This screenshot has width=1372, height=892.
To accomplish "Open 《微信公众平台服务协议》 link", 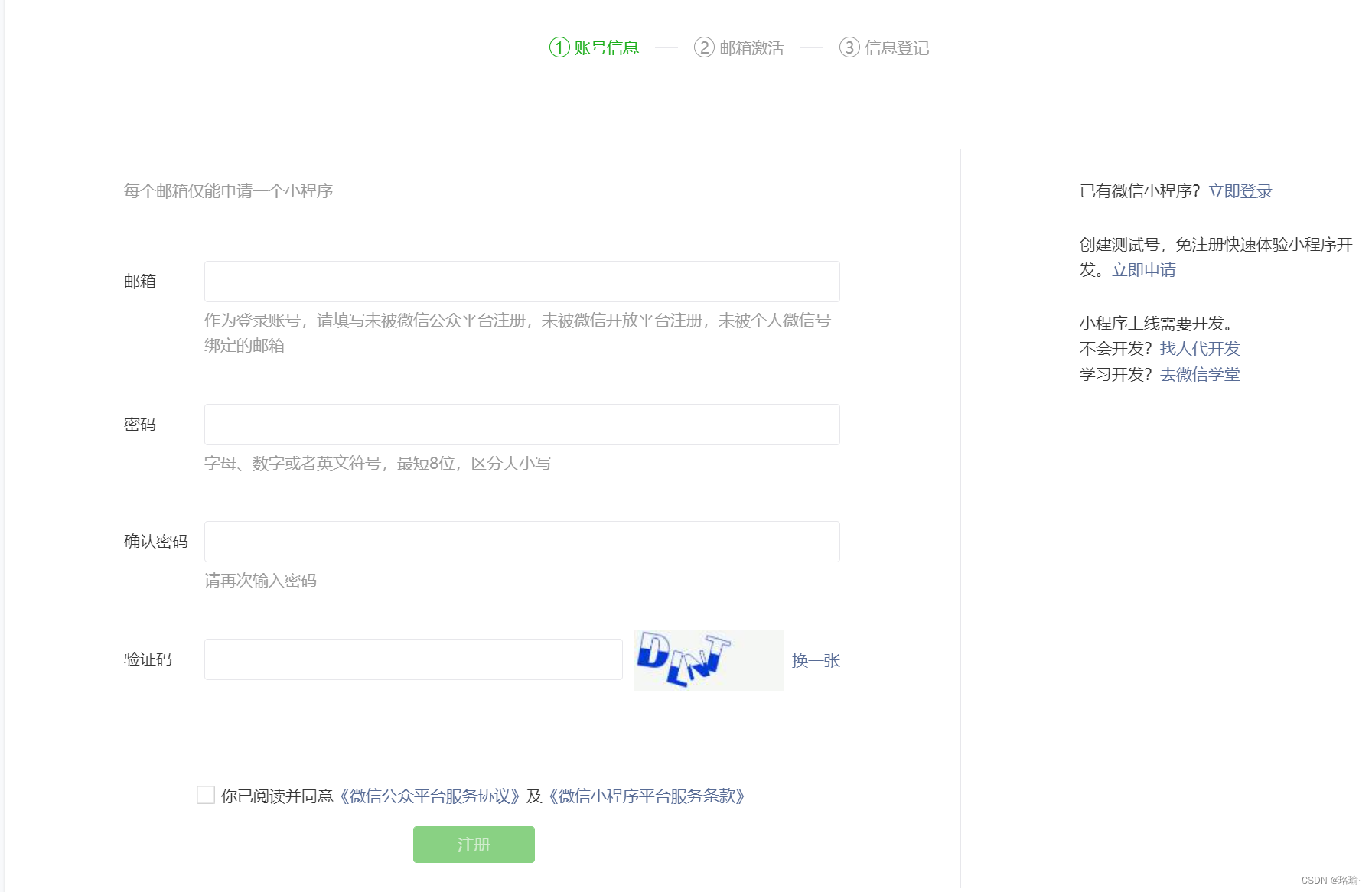I will pyautogui.click(x=430, y=796).
